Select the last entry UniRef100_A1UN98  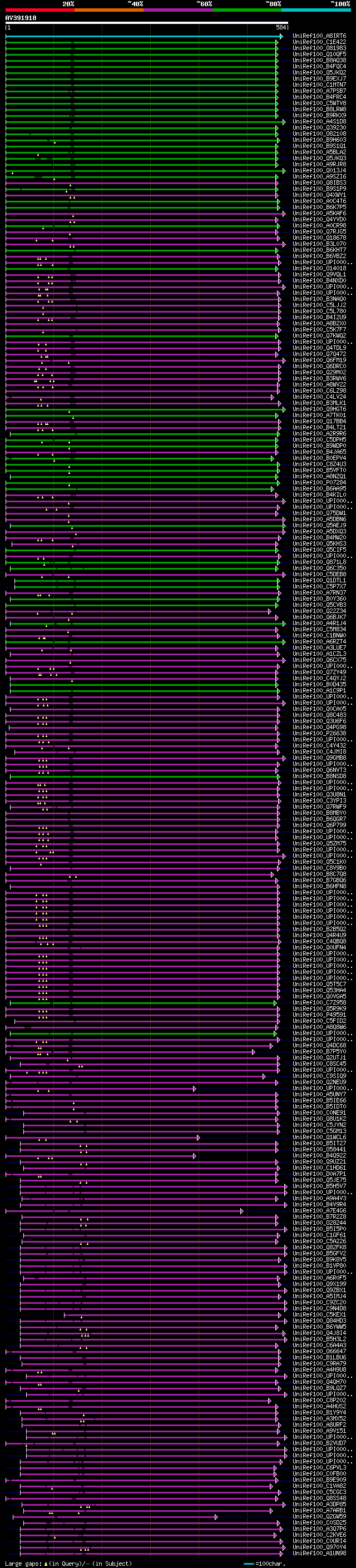(319, 1553)
